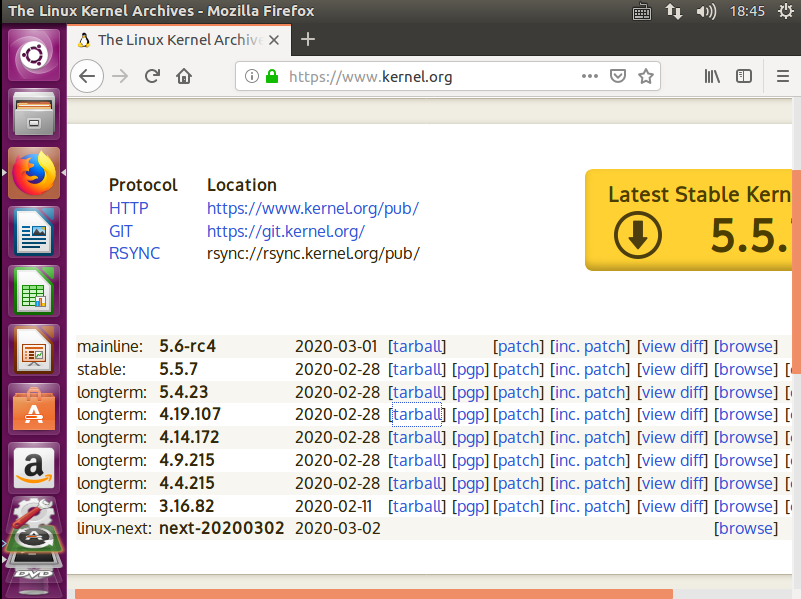Launch LibreOffice Calc from dock
Image resolution: width=801 pixels, height=599 pixels.
(x=34, y=291)
